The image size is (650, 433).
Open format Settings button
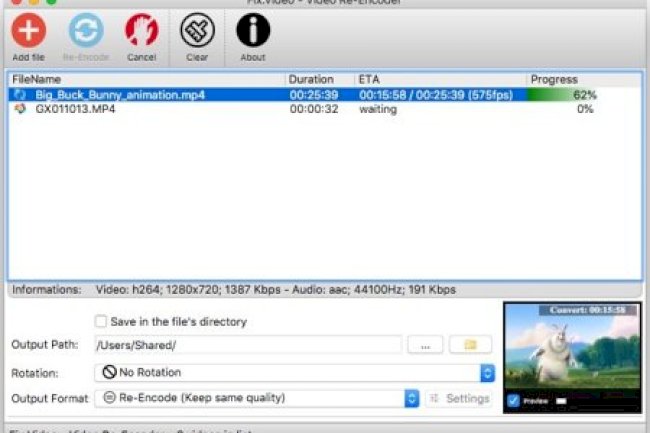point(459,399)
